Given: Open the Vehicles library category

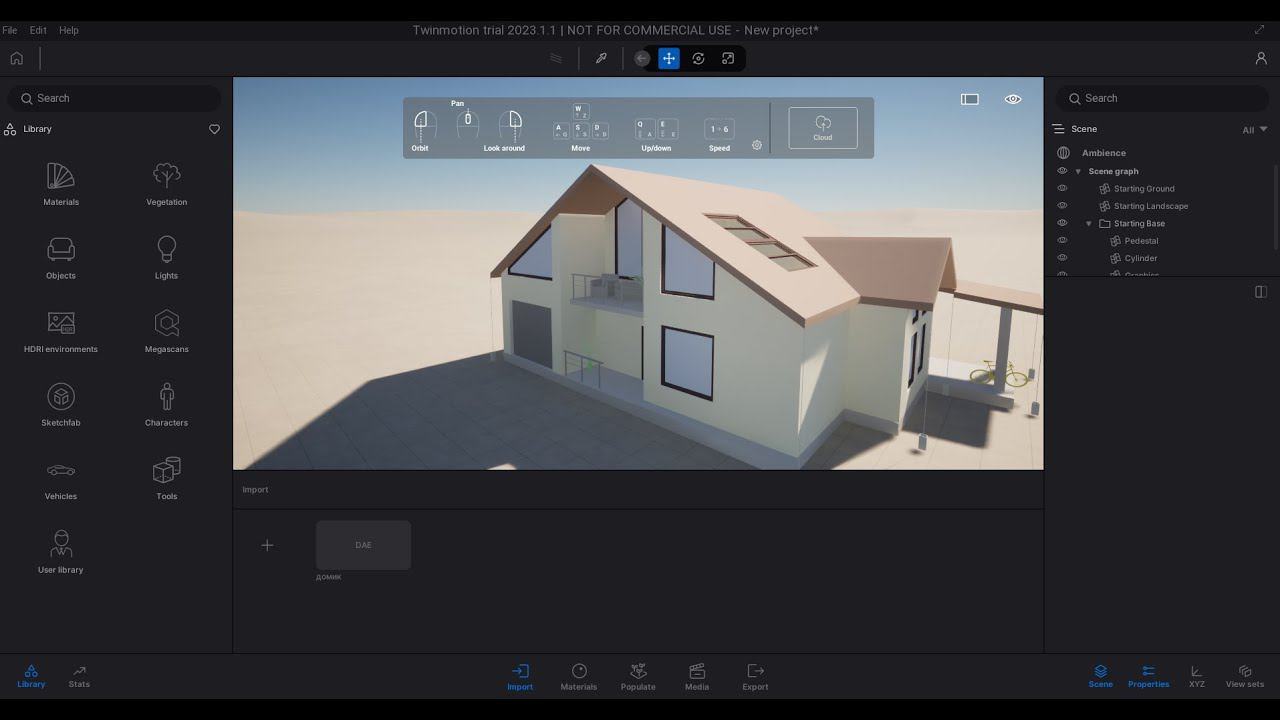Looking at the screenshot, I should pyautogui.click(x=61, y=479).
